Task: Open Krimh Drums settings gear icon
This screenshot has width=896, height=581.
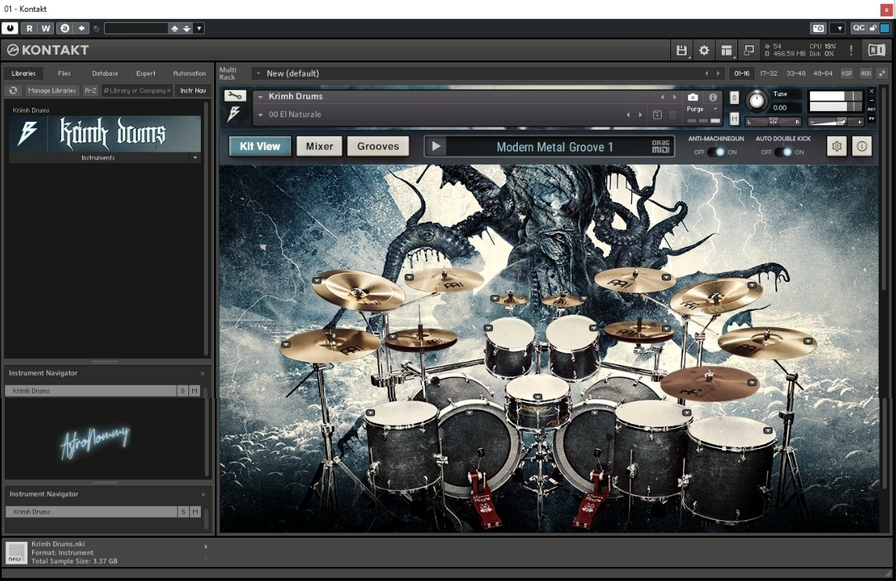Action: coord(837,146)
